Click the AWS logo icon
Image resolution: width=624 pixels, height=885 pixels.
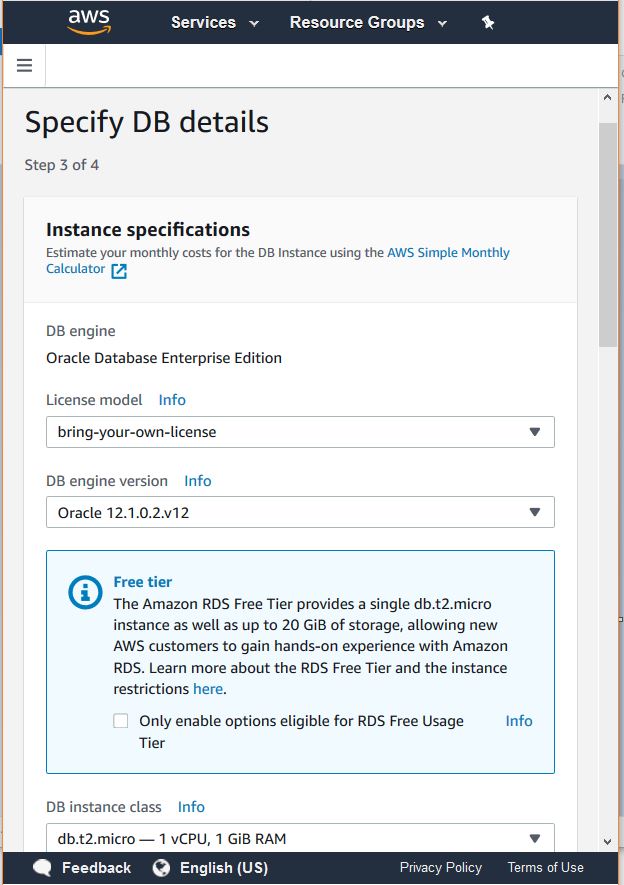(87, 22)
